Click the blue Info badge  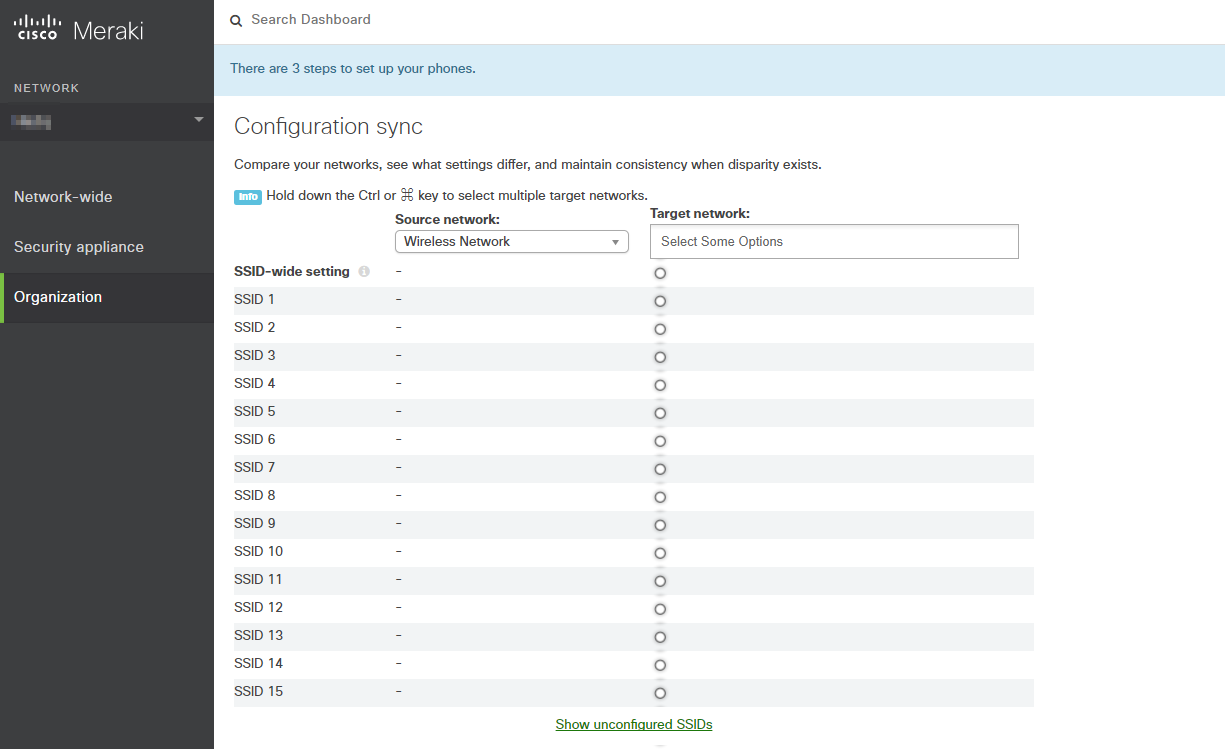pyautogui.click(x=248, y=196)
